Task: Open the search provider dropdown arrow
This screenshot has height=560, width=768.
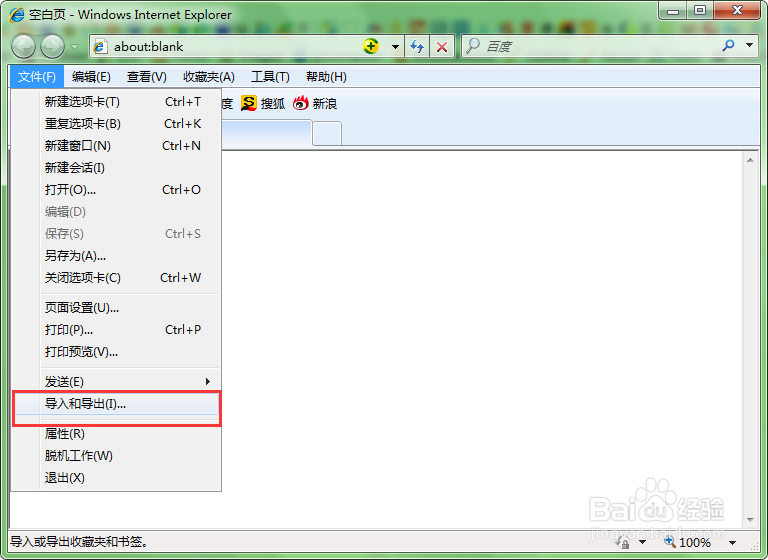Action: click(x=749, y=45)
